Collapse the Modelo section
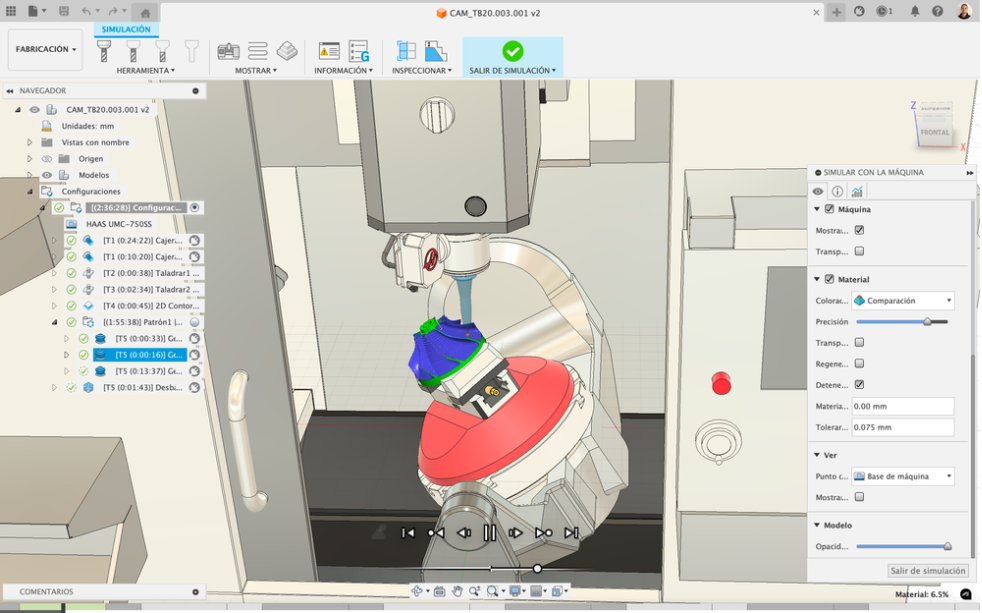The image size is (982, 613). (x=817, y=525)
